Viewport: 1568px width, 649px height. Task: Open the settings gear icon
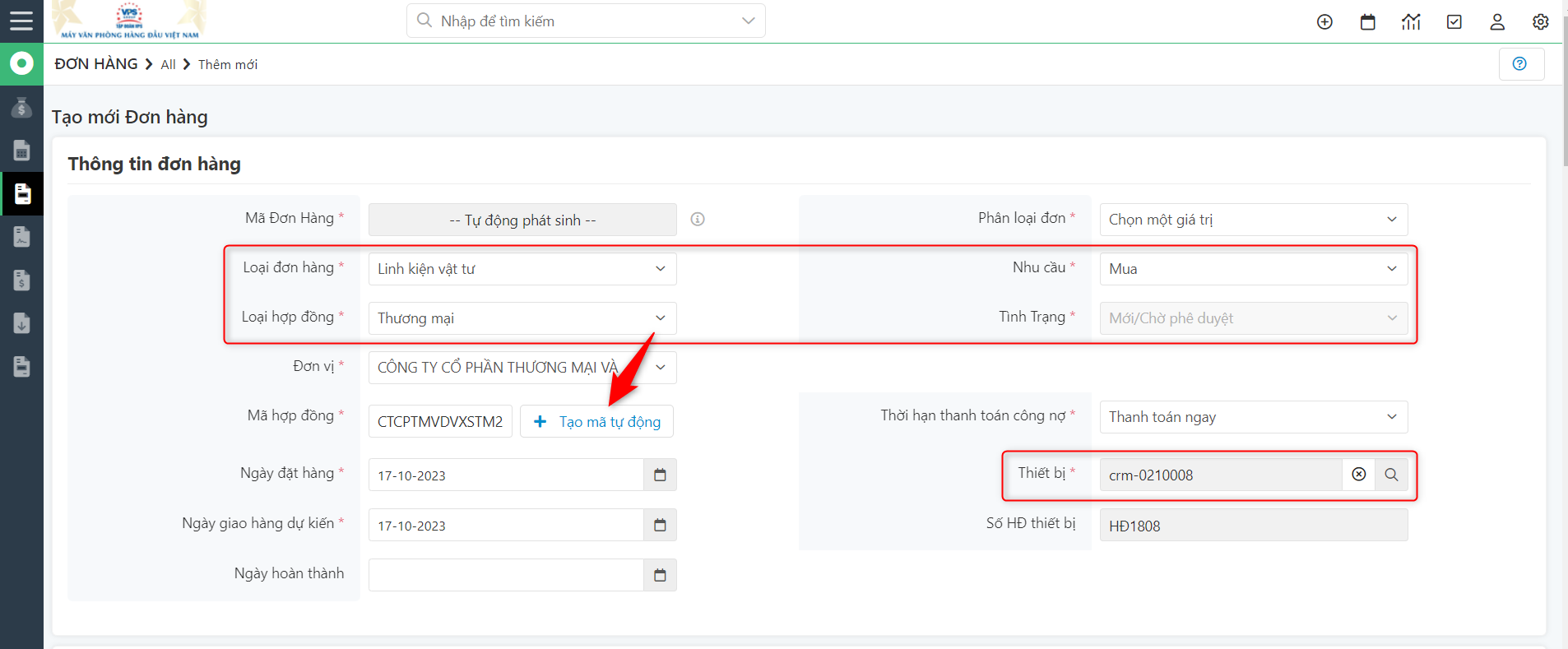[x=1541, y=22]
